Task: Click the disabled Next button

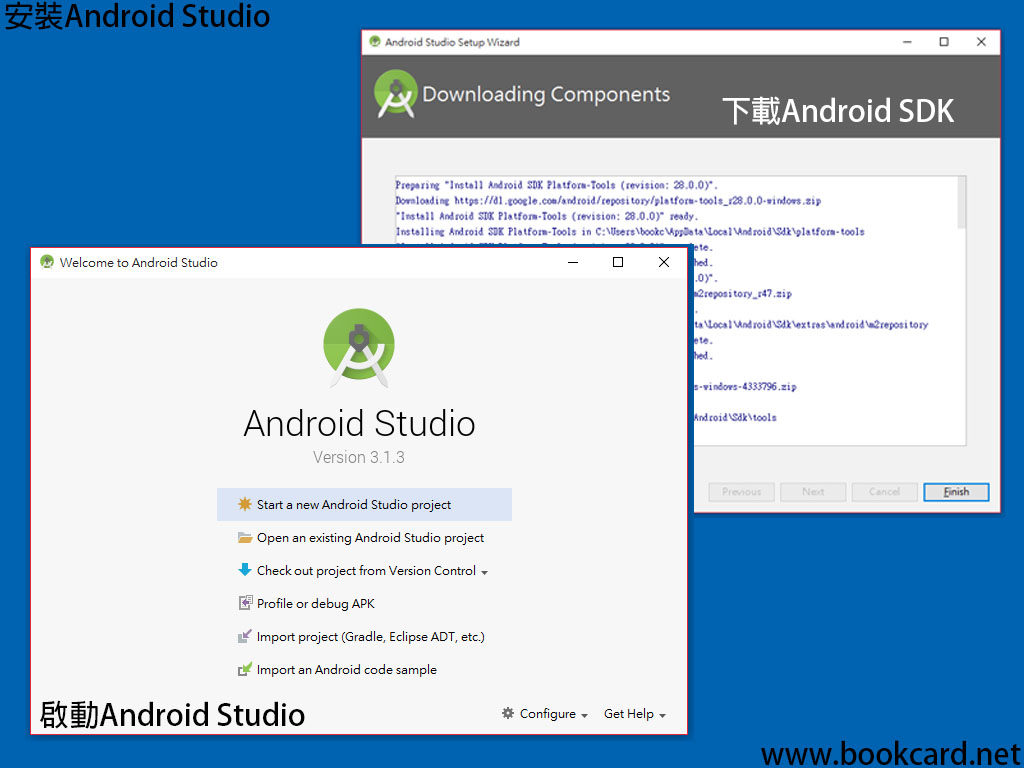Action: (813, 491)
